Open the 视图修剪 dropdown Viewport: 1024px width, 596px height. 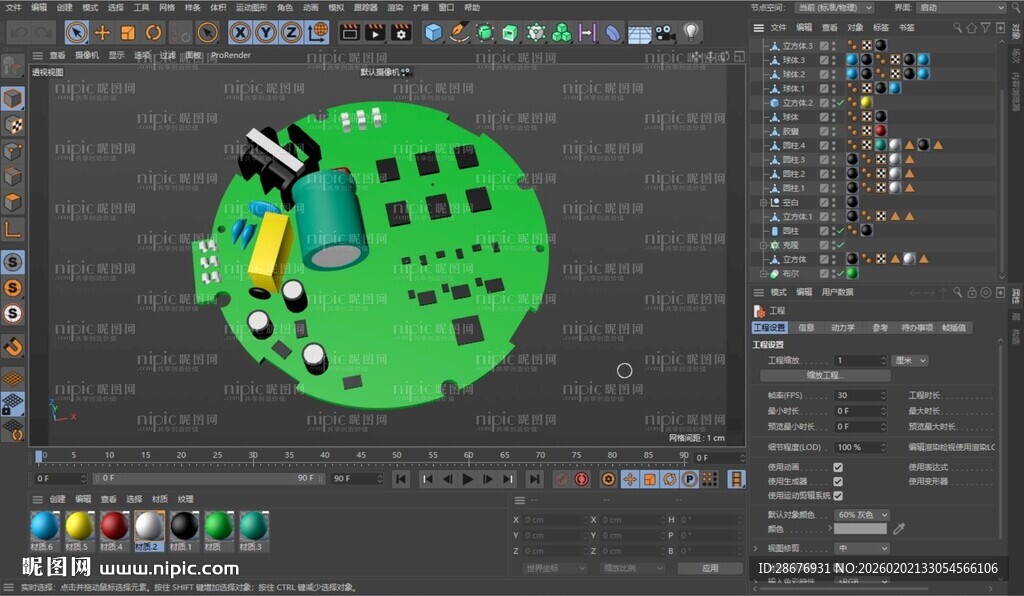point(861,548)
